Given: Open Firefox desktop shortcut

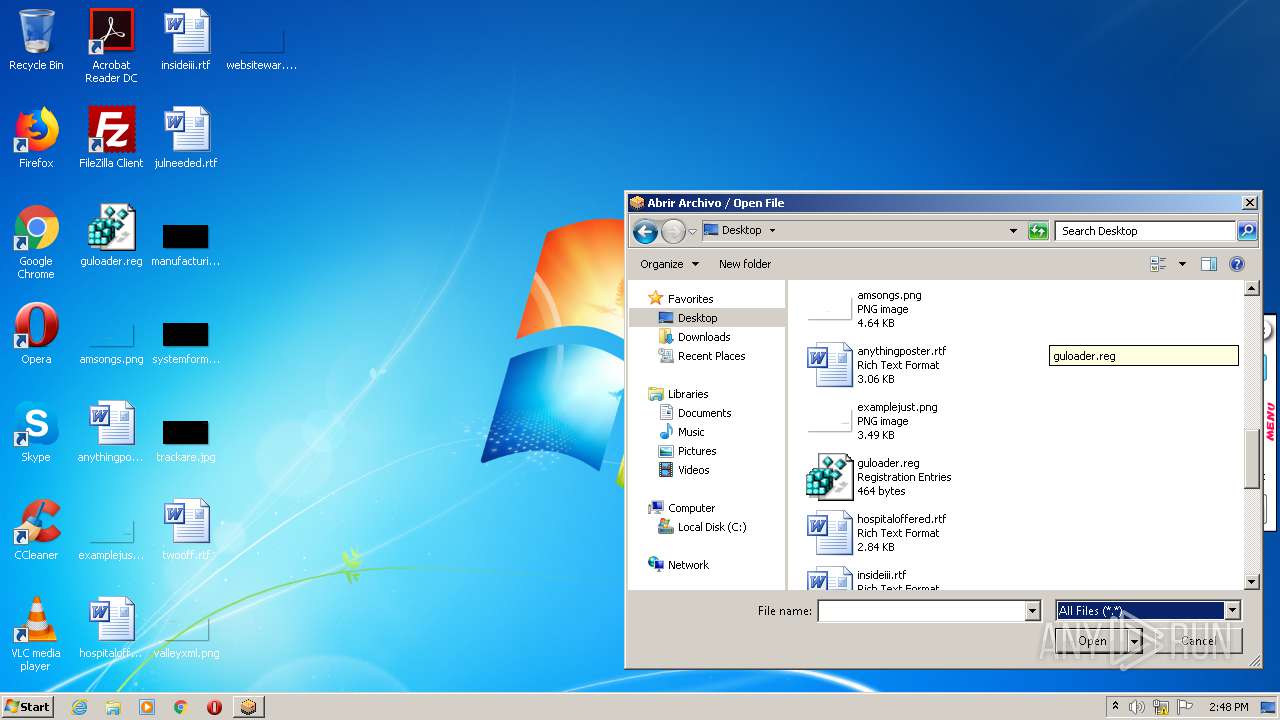Looking at the screenshot, I should (x=36, y=140).
